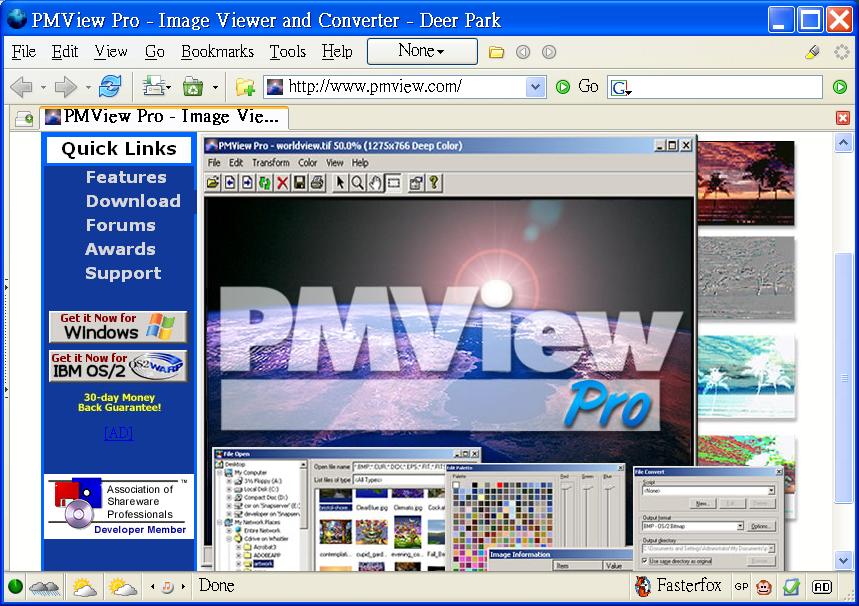Click the green search arrow beside the search box
The image size is (859, 606).
[840, 87]
